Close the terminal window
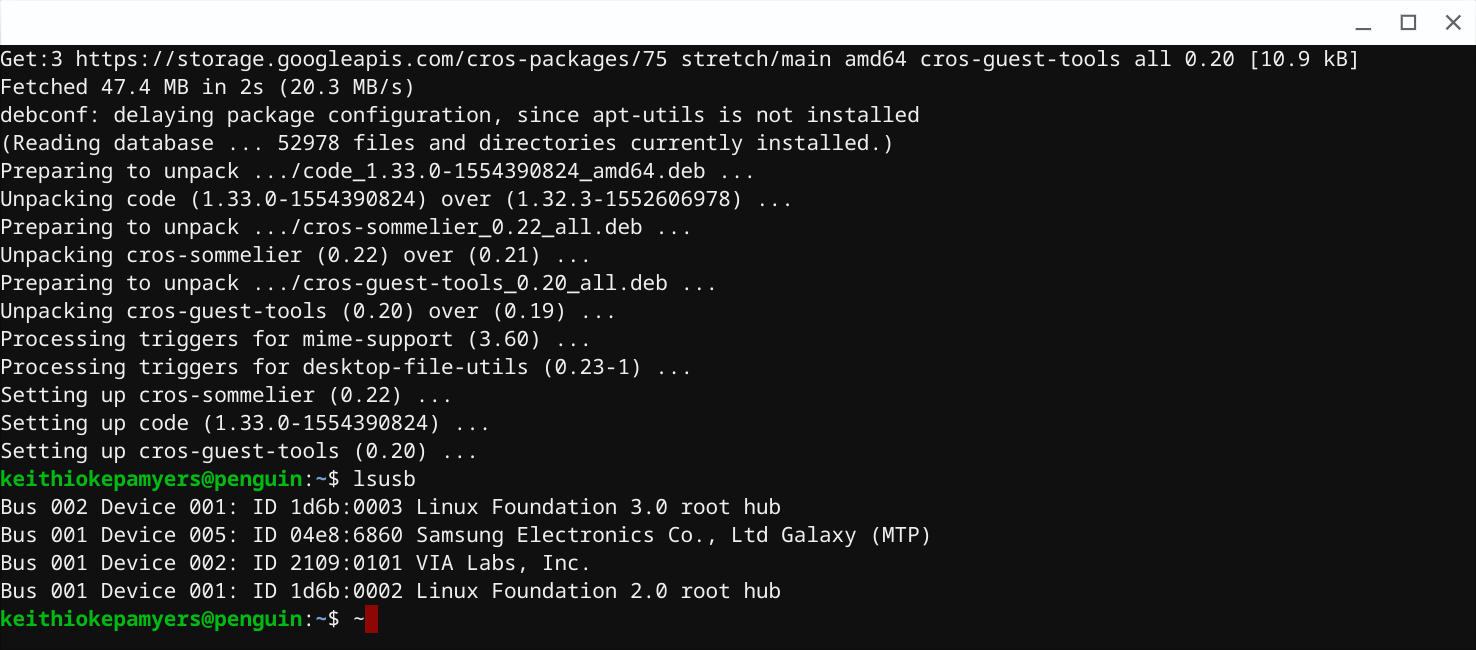1476x650 pixels. [x=1453, y=22]
